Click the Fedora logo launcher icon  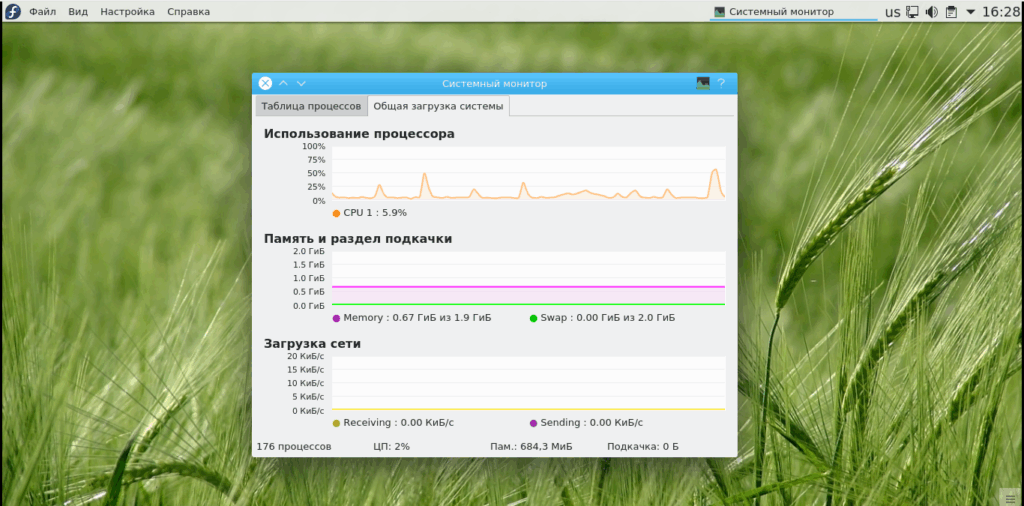(x=13, y=12)
